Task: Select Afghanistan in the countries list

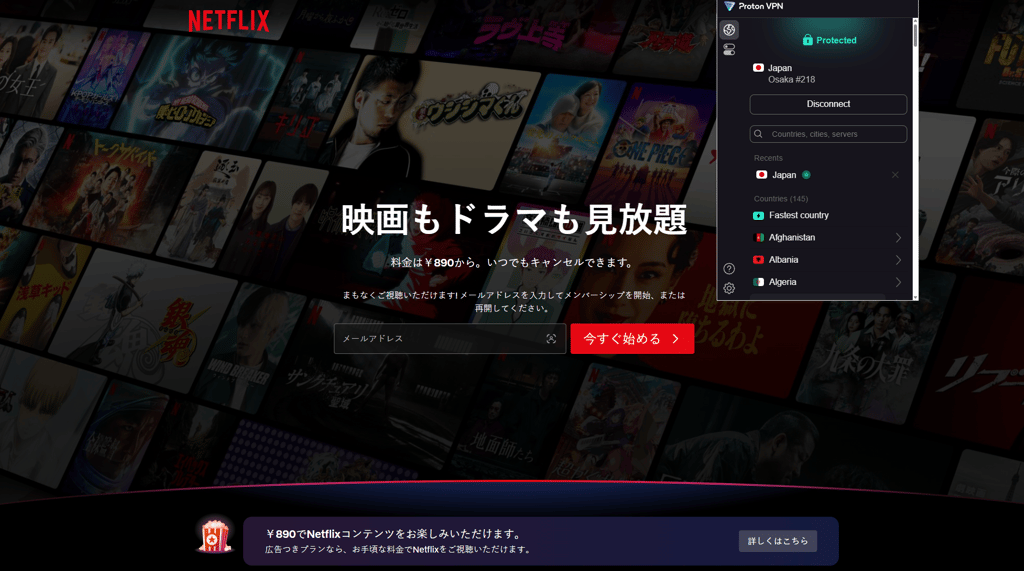Action: [x=828, y=237]
